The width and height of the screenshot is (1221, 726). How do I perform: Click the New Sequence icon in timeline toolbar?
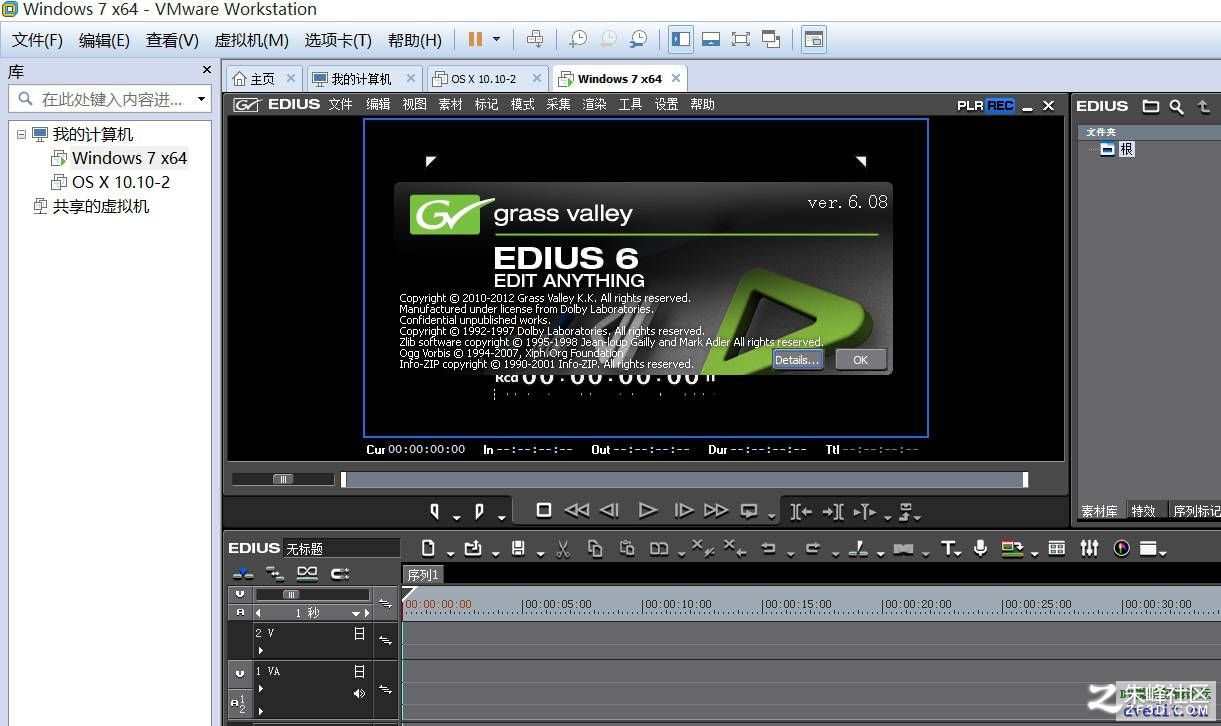(428, 548)
